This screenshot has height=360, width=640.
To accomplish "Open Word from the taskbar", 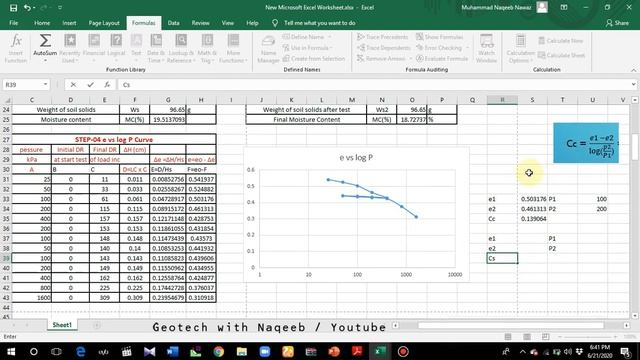I will pos(172,351).
